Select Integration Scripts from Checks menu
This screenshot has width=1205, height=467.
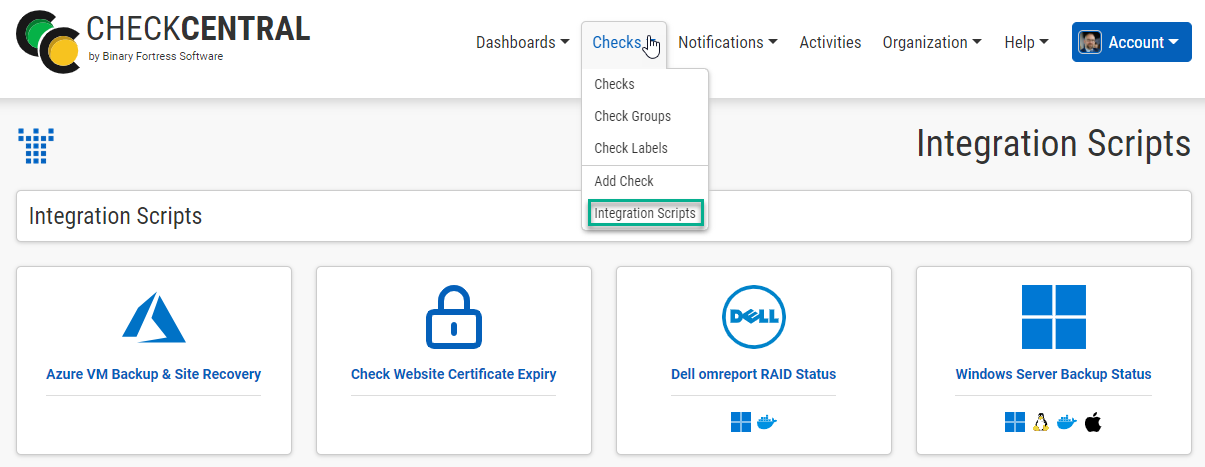pos(645,213)
